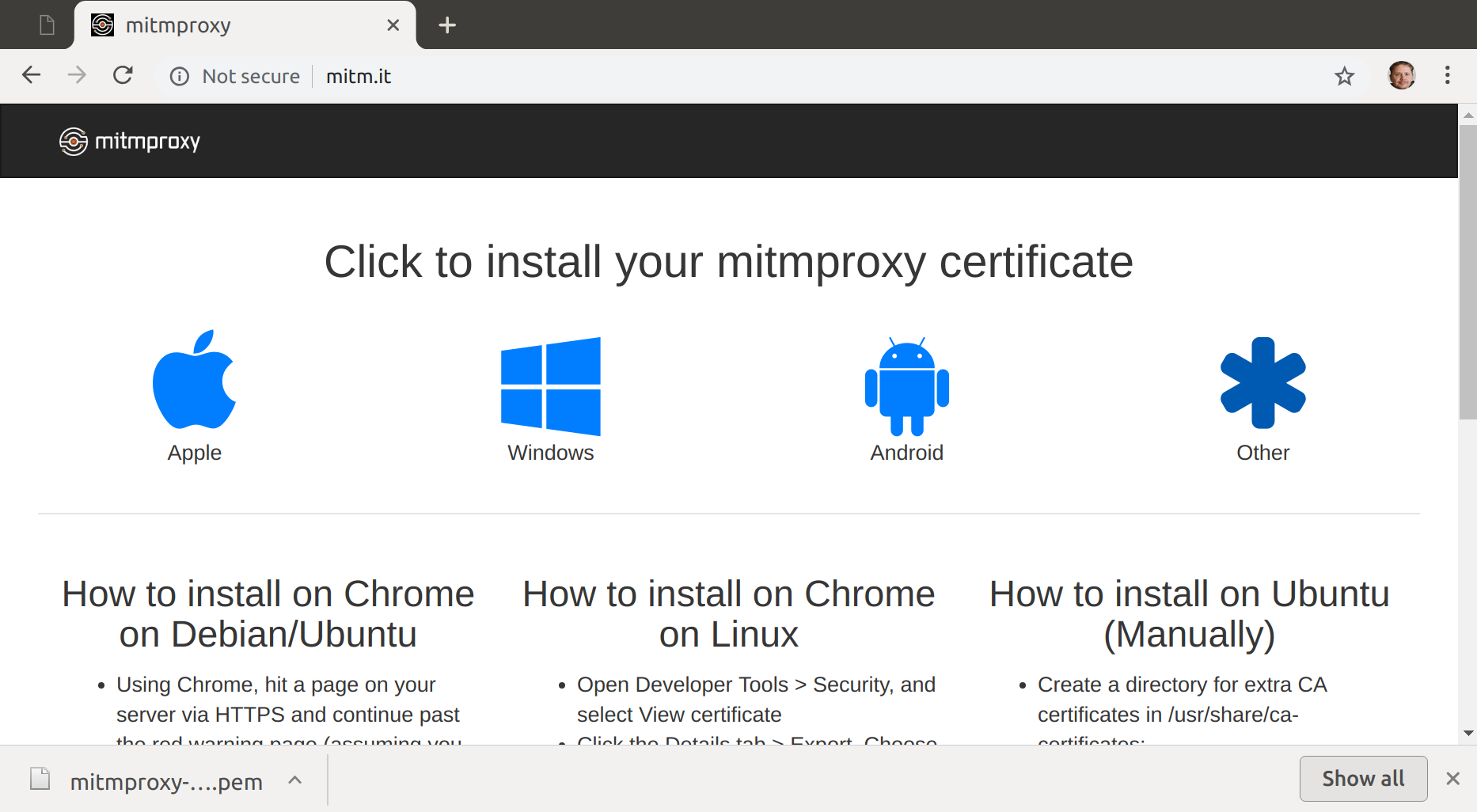Click the file icon beside the pem download
The height and width of the screenshot is (812, 1477).
pyautogui.click(x=40, y=780)
